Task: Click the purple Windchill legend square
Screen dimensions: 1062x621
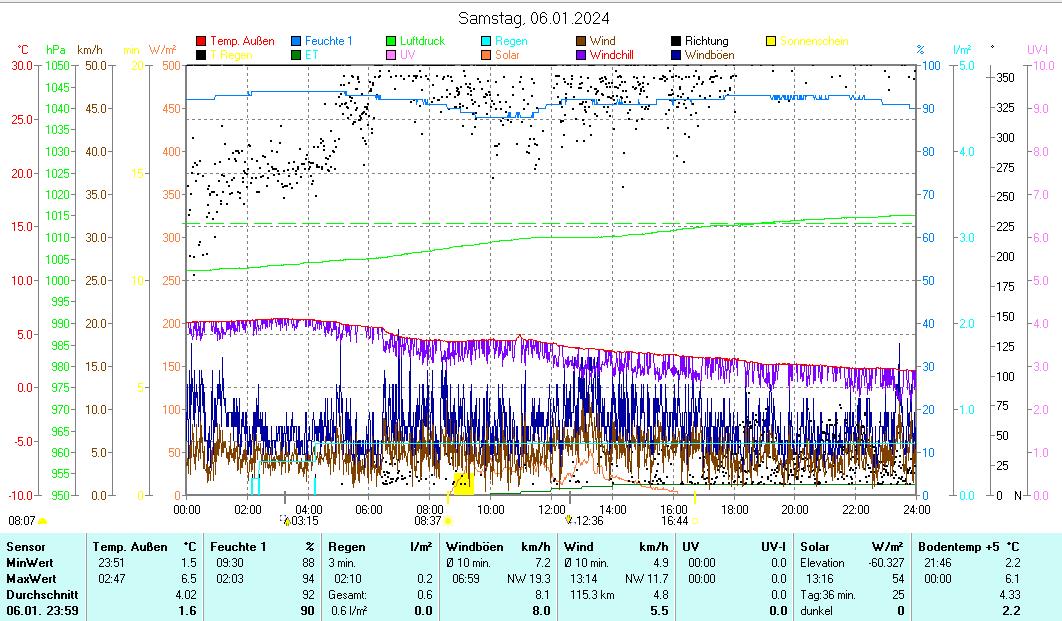Action: (x=581, y=55)
